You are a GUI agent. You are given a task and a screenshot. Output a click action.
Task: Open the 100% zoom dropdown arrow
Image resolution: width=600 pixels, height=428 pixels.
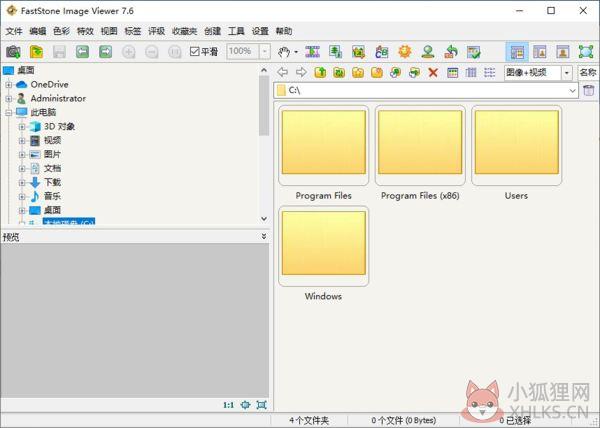[x=264, y=52]
